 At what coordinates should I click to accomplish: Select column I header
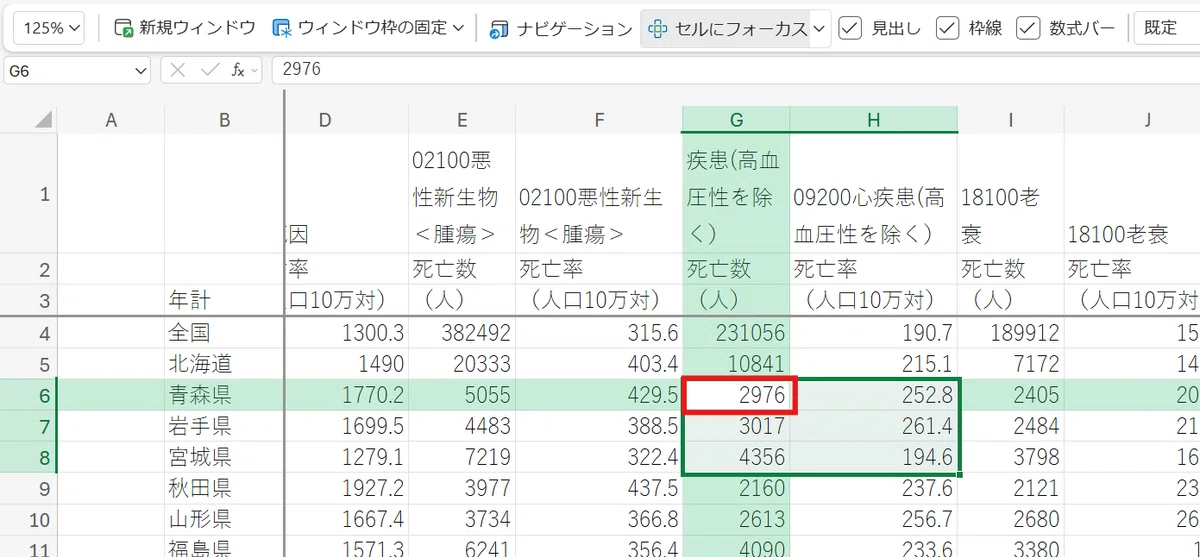[1011, 121]
